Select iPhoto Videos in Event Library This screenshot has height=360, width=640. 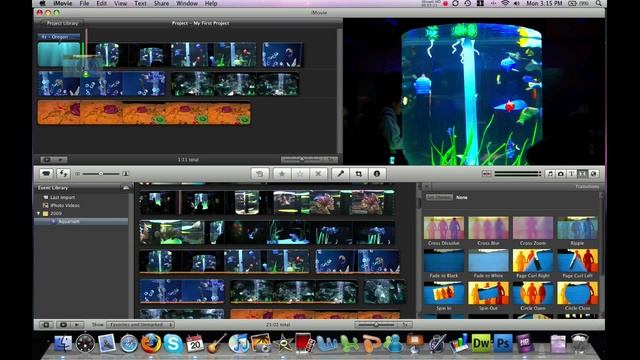[64, 205]
